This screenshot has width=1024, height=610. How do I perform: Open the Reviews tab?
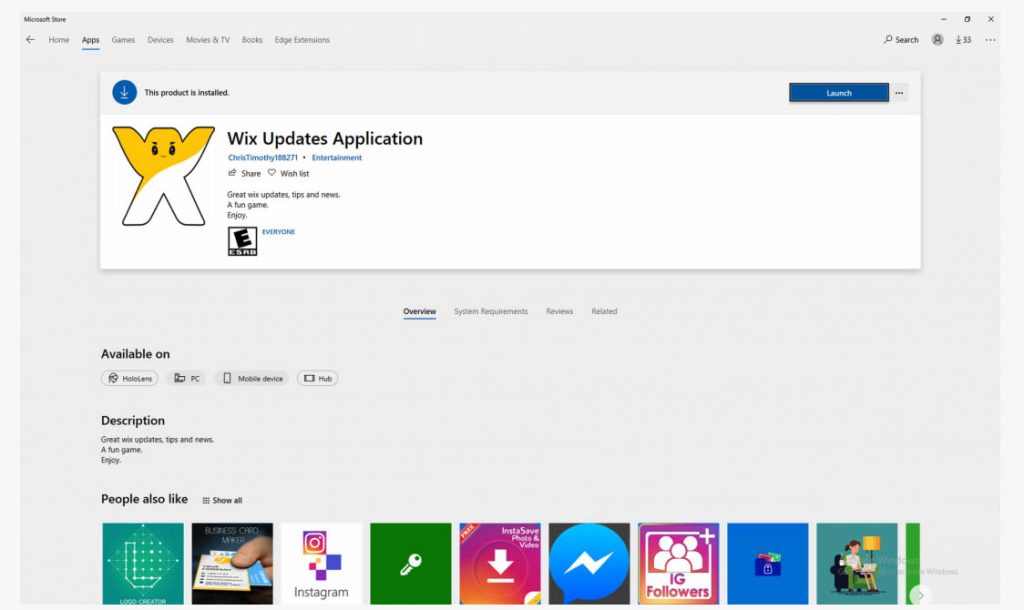point(560,312)
